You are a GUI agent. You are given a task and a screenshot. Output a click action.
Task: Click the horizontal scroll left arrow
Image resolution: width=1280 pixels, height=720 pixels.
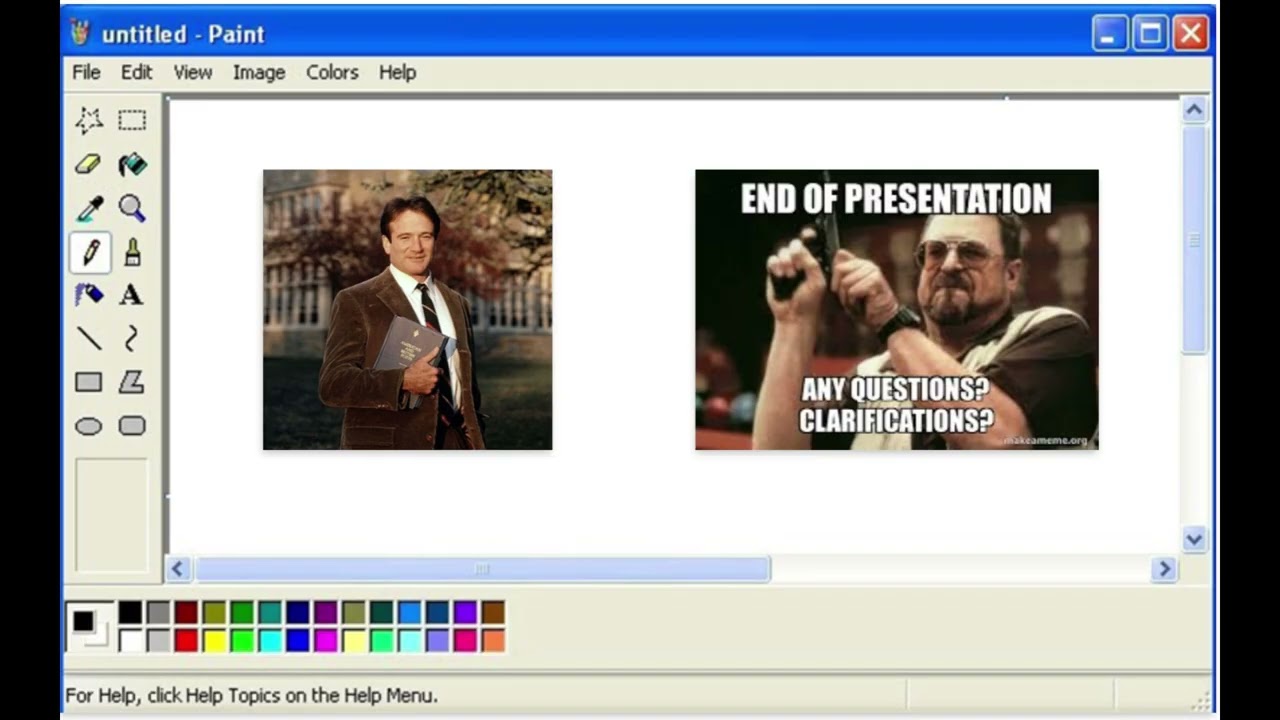[178, 569]
